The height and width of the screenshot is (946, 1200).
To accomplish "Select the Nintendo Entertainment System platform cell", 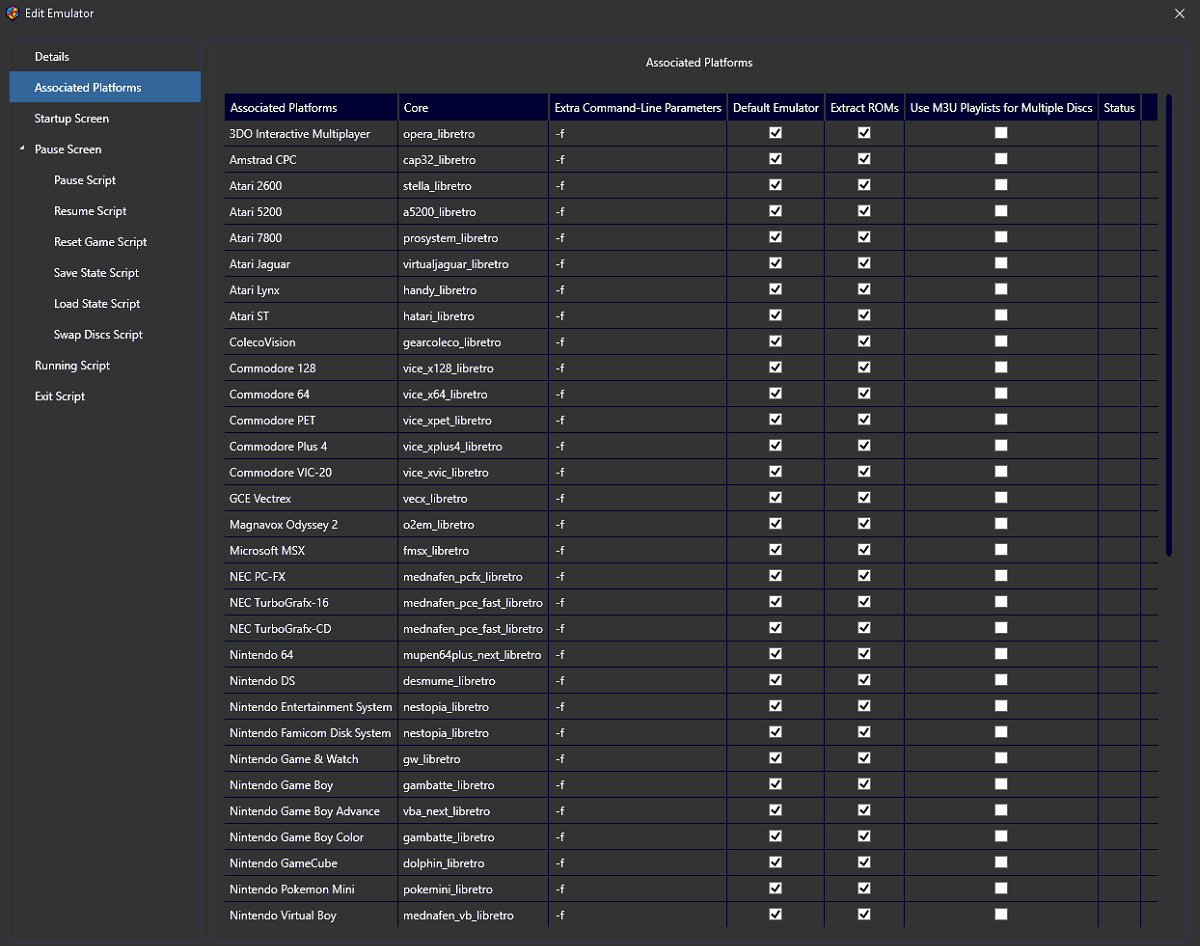I will [x=311, y=707].
